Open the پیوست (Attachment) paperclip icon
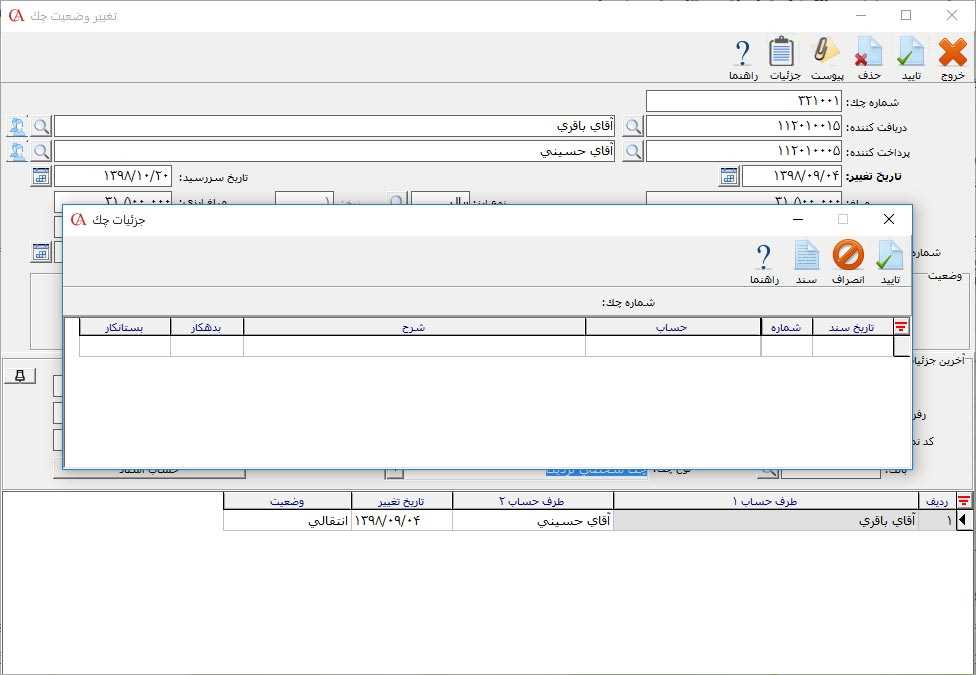 pos(826,58)
